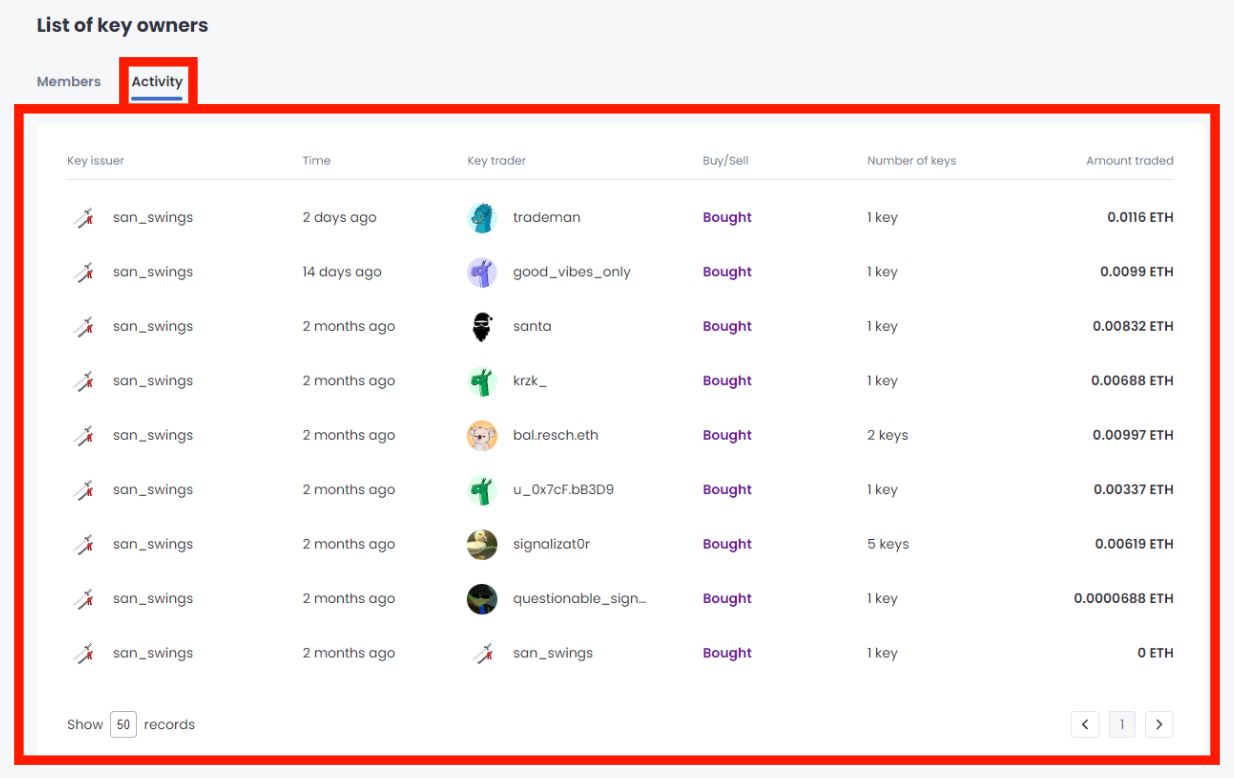1234x778 pixels.
Task: Click the 0.0000688 ETH amount
Action: (1124, 599)
